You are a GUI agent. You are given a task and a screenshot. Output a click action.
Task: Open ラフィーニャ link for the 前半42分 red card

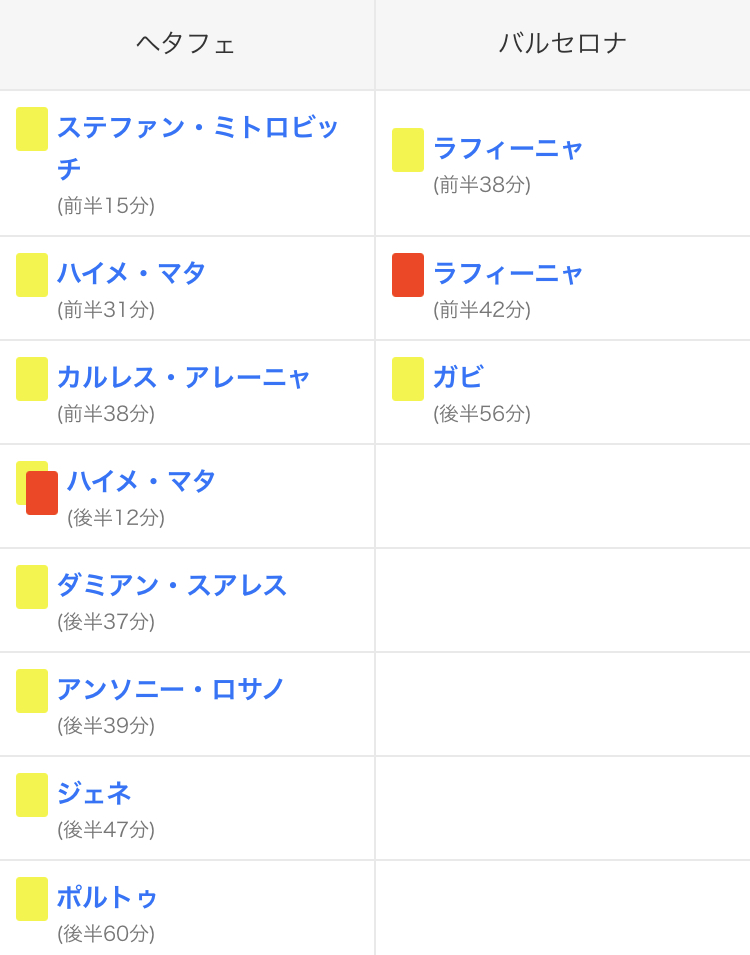tap(508, 273)
